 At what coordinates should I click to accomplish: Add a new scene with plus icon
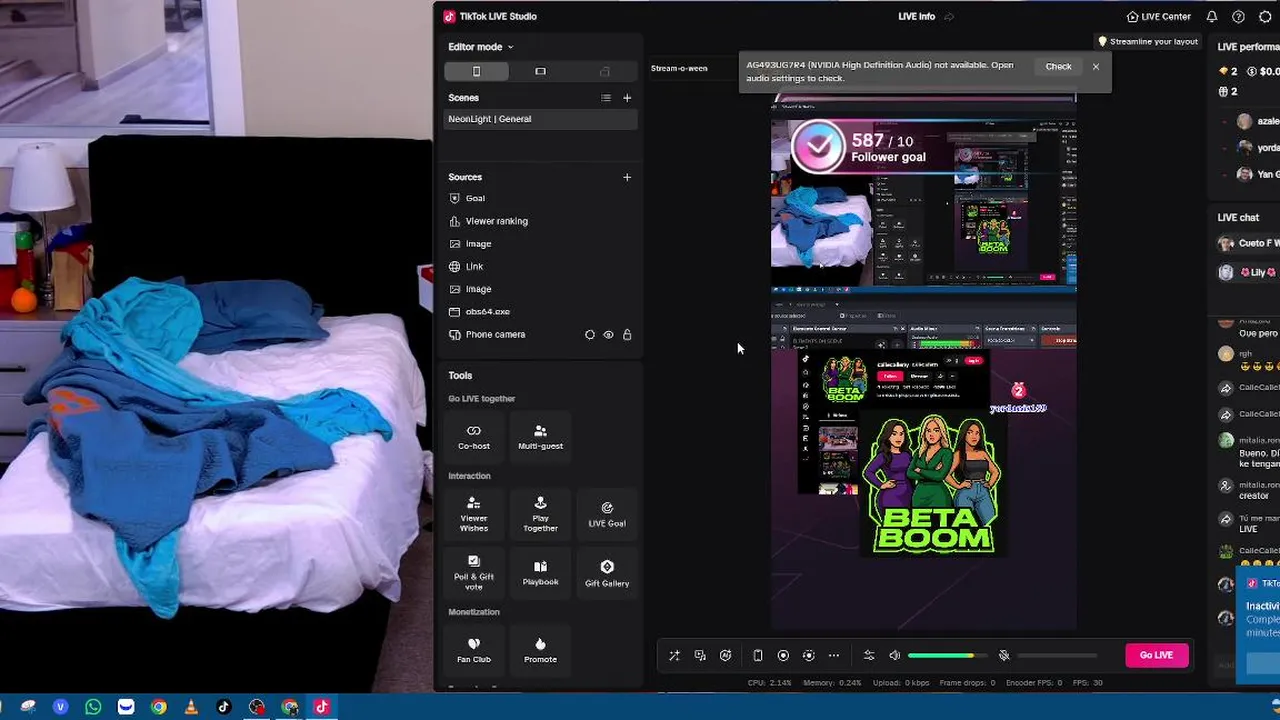(x=627, y=98)
